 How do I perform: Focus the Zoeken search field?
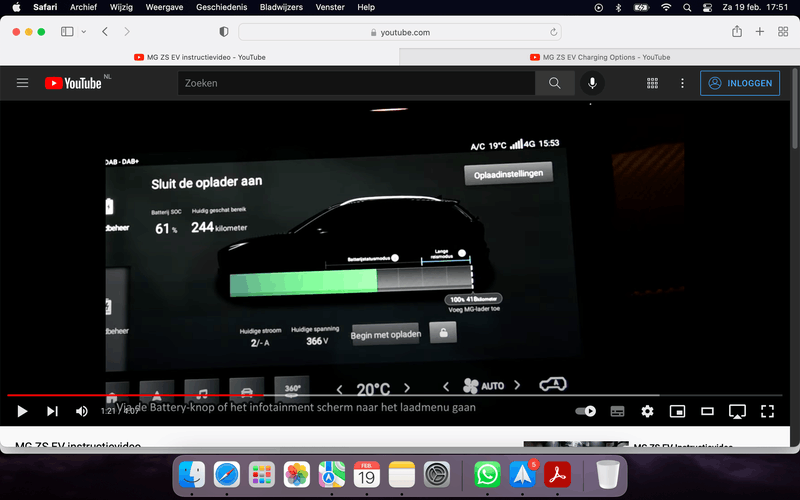click(x=356, y=83)
